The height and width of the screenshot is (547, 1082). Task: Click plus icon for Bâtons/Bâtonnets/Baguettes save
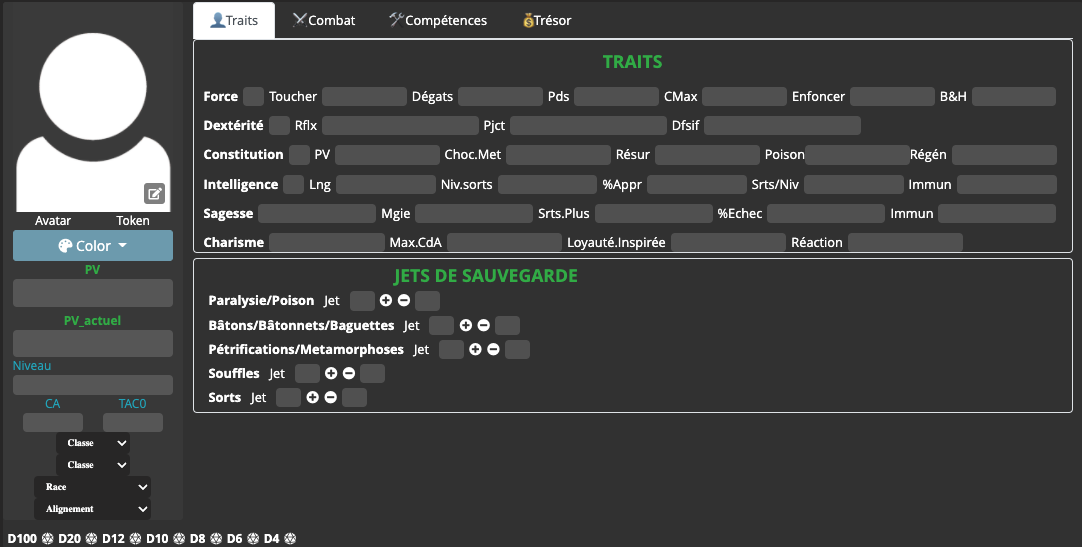tap(466, 325)
